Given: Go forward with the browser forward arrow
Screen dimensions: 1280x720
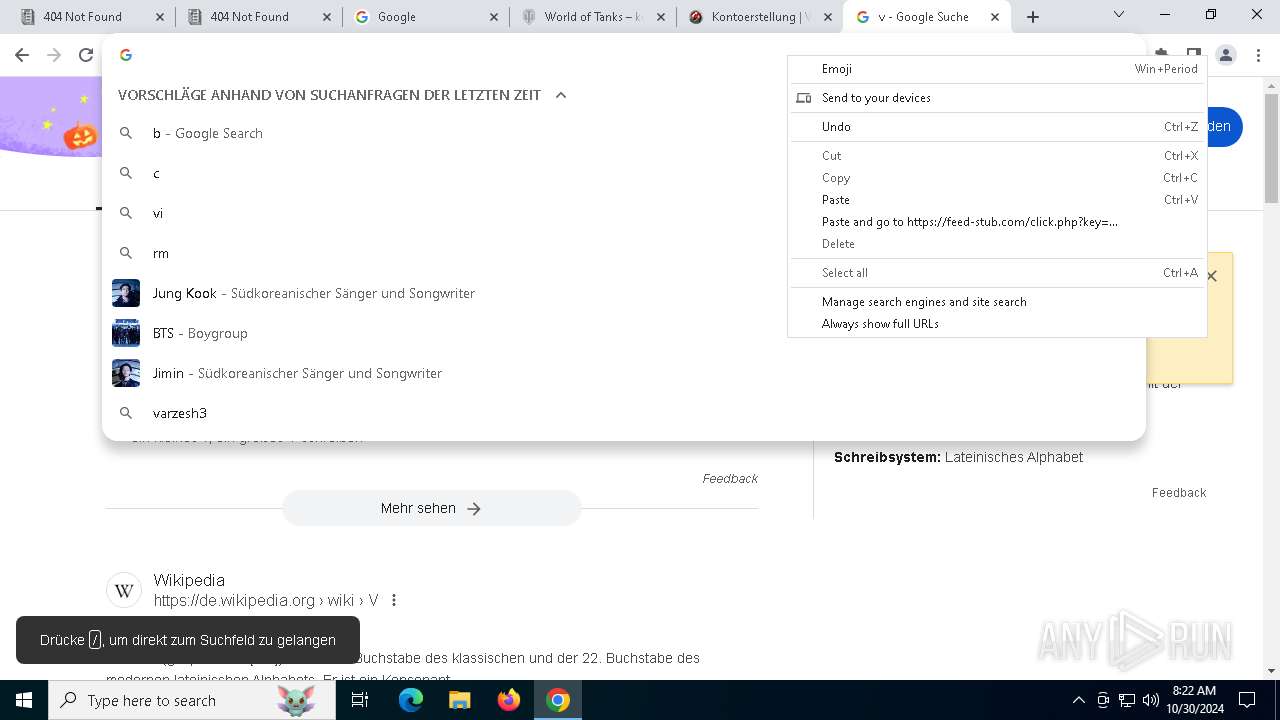Looking at the screenshot, I should point(54,55).
